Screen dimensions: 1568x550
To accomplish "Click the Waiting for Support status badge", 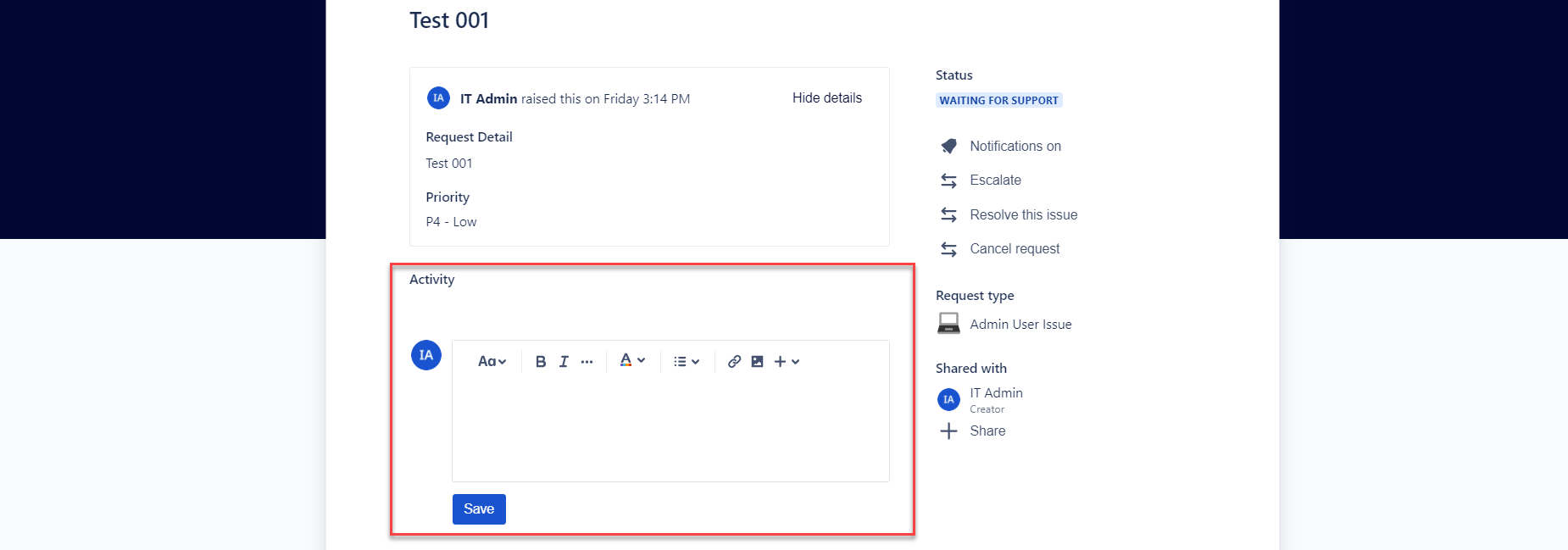I will pos(999,100).
